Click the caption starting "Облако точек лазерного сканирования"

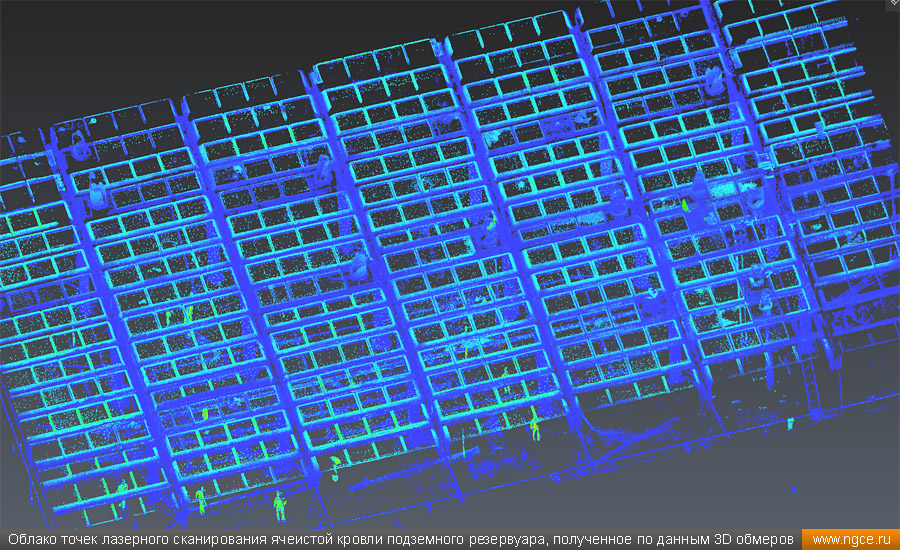[401, 540]
